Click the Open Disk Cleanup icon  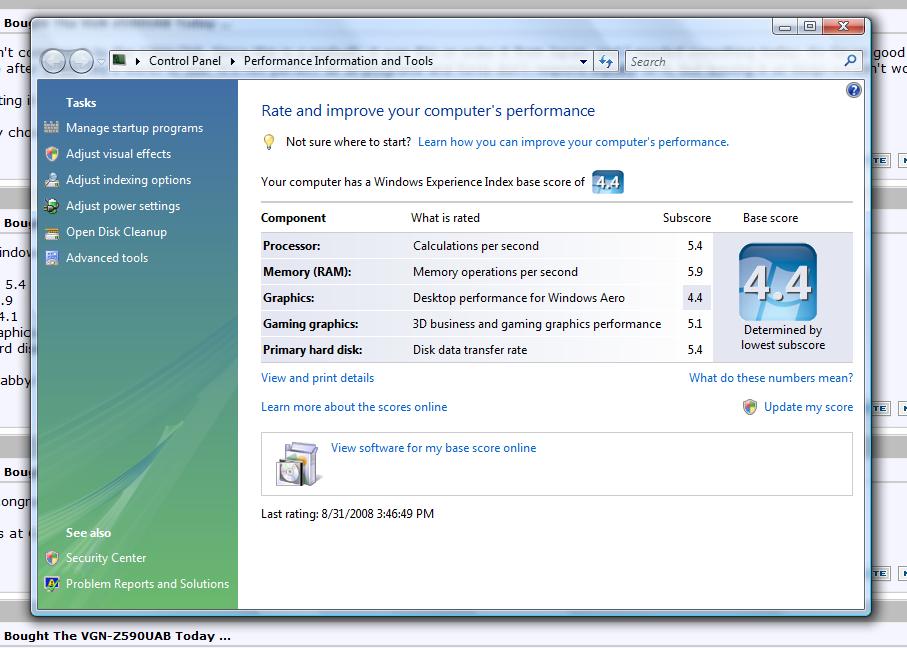(x=51, y=232)
